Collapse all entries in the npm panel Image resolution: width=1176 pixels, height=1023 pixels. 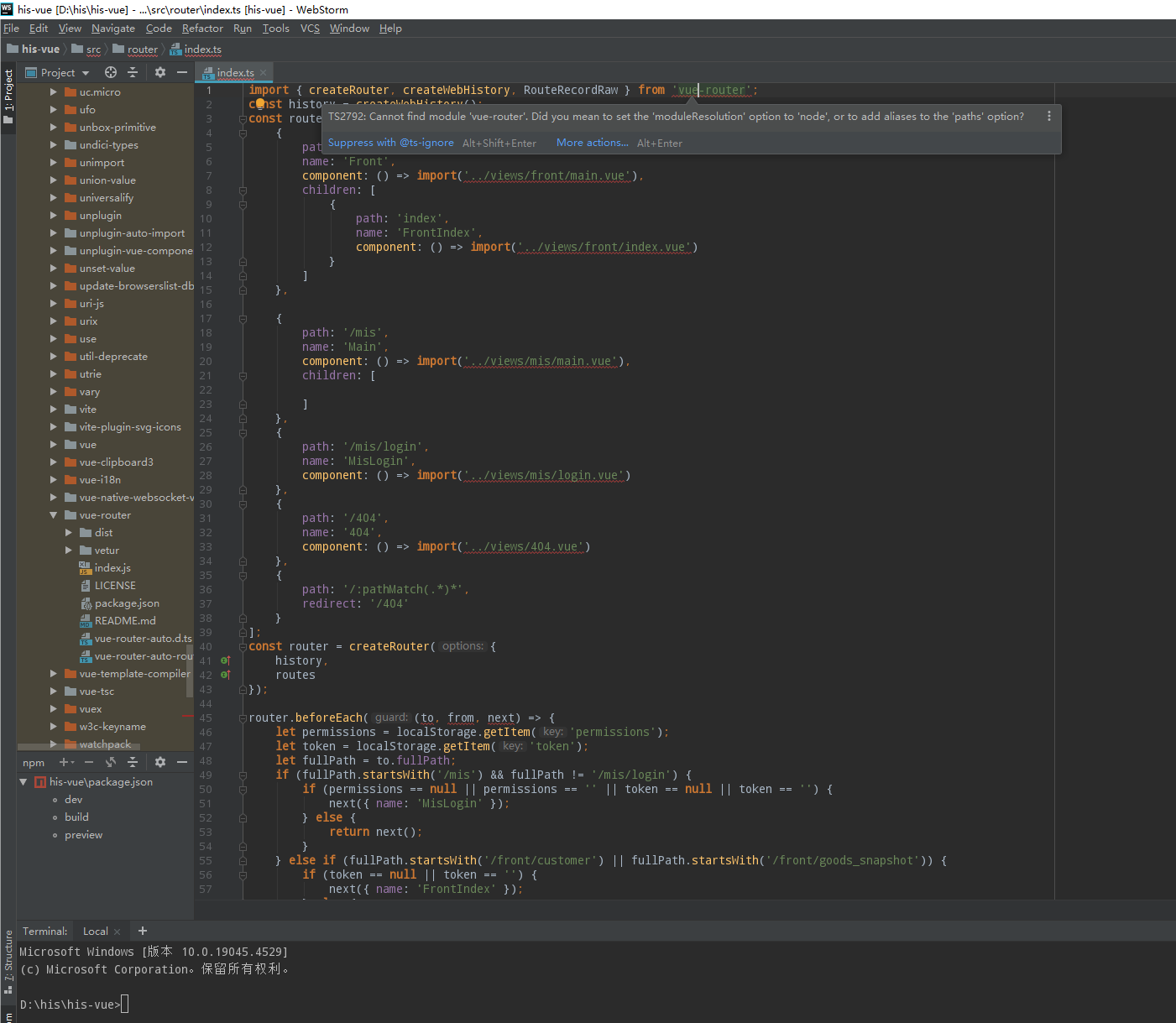(133, 762)
